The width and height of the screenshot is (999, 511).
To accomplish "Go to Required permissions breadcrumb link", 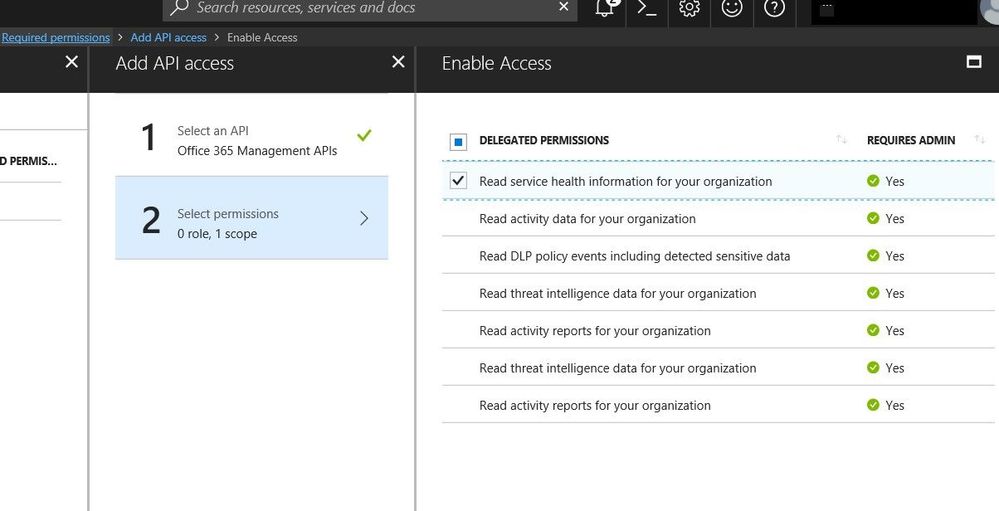I will click(56, 38).
